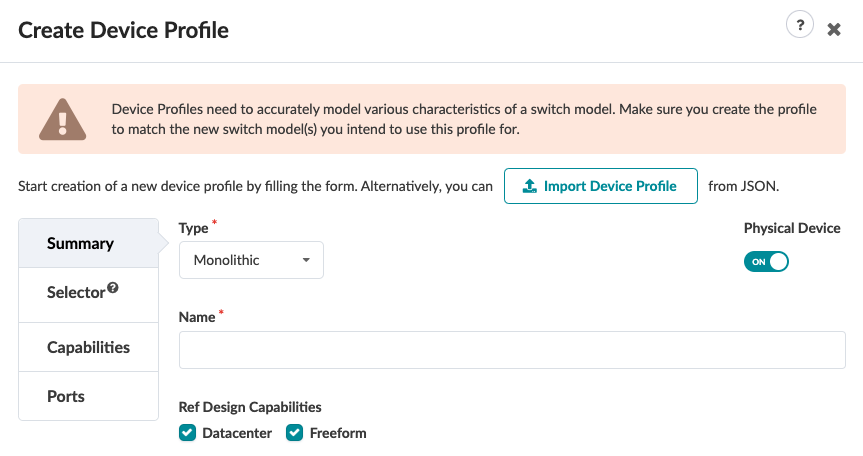Disable the Physical Device switch
This screenshot has height=456, width=863.
pyautogui.click(x=766, y=261)
